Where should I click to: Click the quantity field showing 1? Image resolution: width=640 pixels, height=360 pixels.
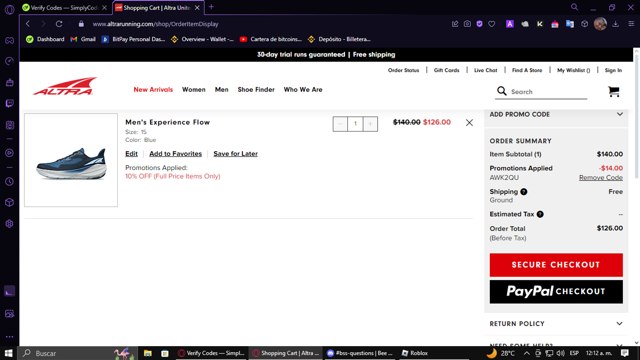coord(355,124)
